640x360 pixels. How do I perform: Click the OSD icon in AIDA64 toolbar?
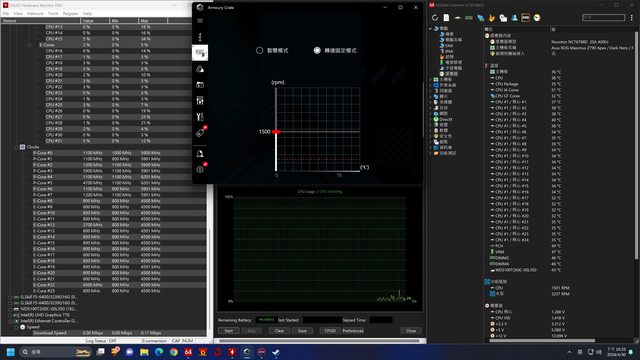click(525, 18)
